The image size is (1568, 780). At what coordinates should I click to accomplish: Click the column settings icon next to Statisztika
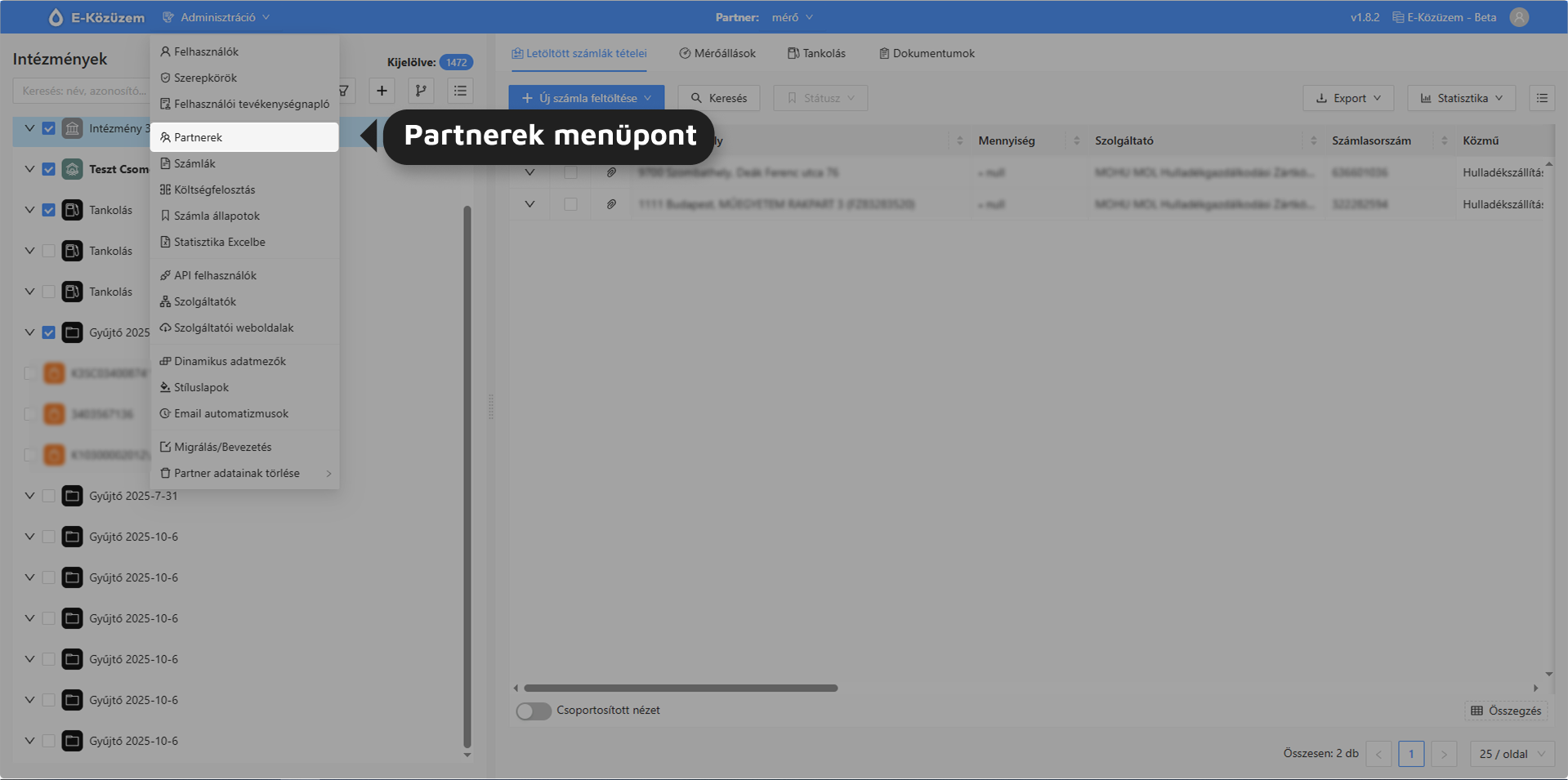point(1542,98)
